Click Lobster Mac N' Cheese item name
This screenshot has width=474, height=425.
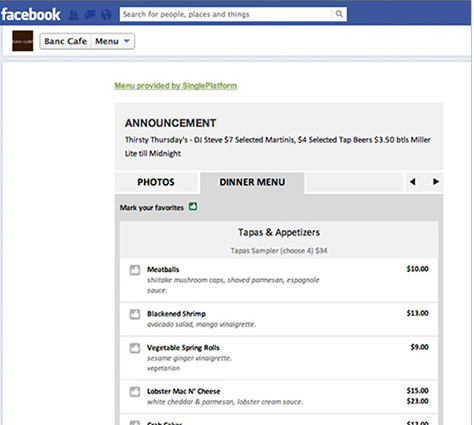point(184,391)
